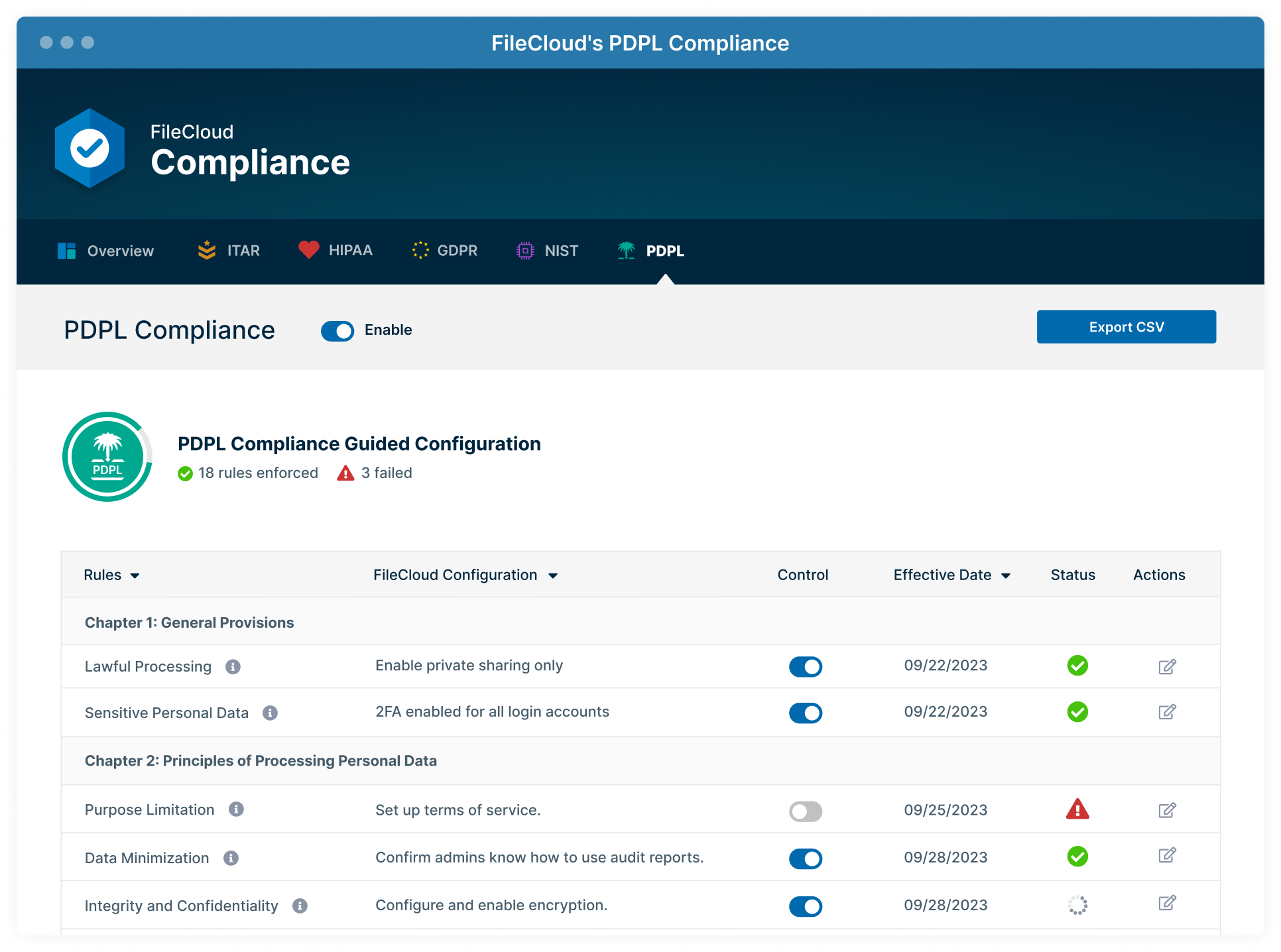The width and height of the screenshot is (1281, 952).
Task: Turn off the PDPL Compliance Enable toggle
Action: click(x=337, y=331)
